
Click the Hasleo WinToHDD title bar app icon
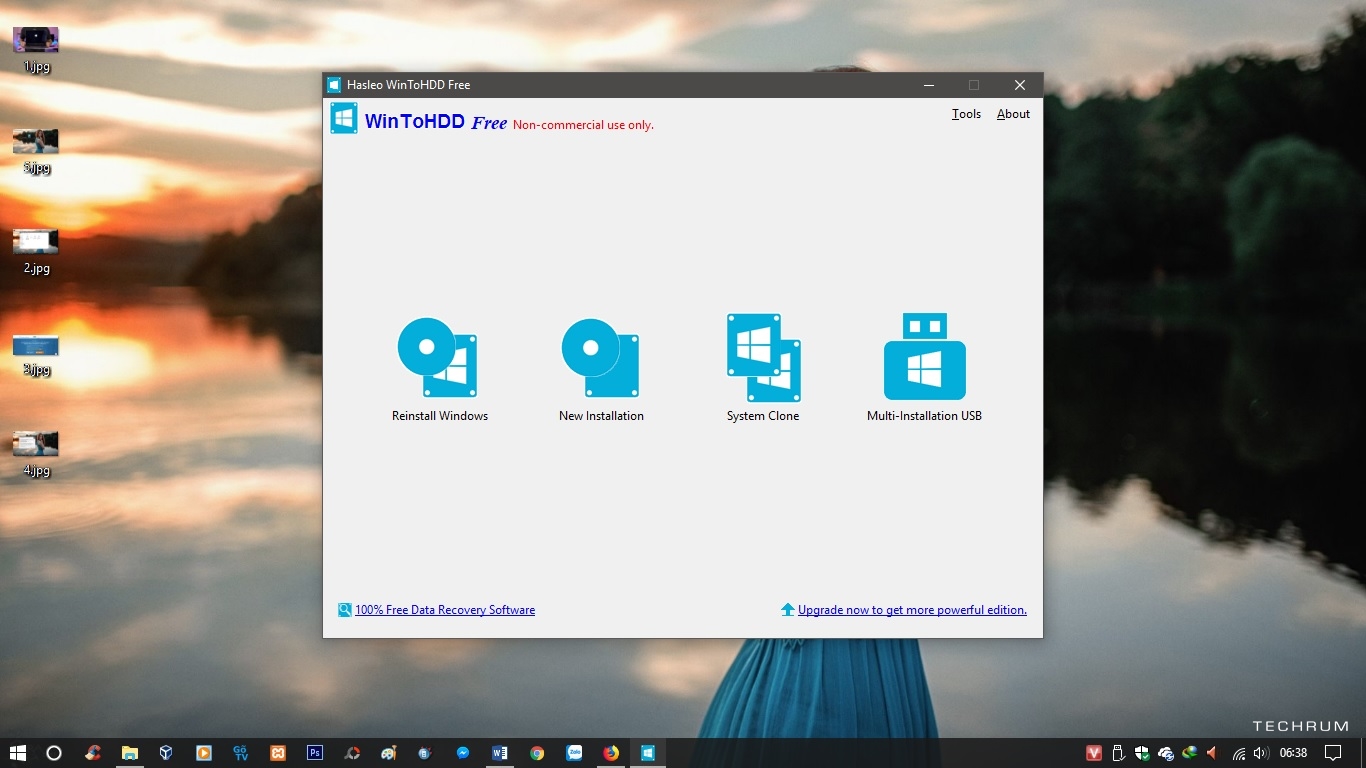tap(334, 85)
